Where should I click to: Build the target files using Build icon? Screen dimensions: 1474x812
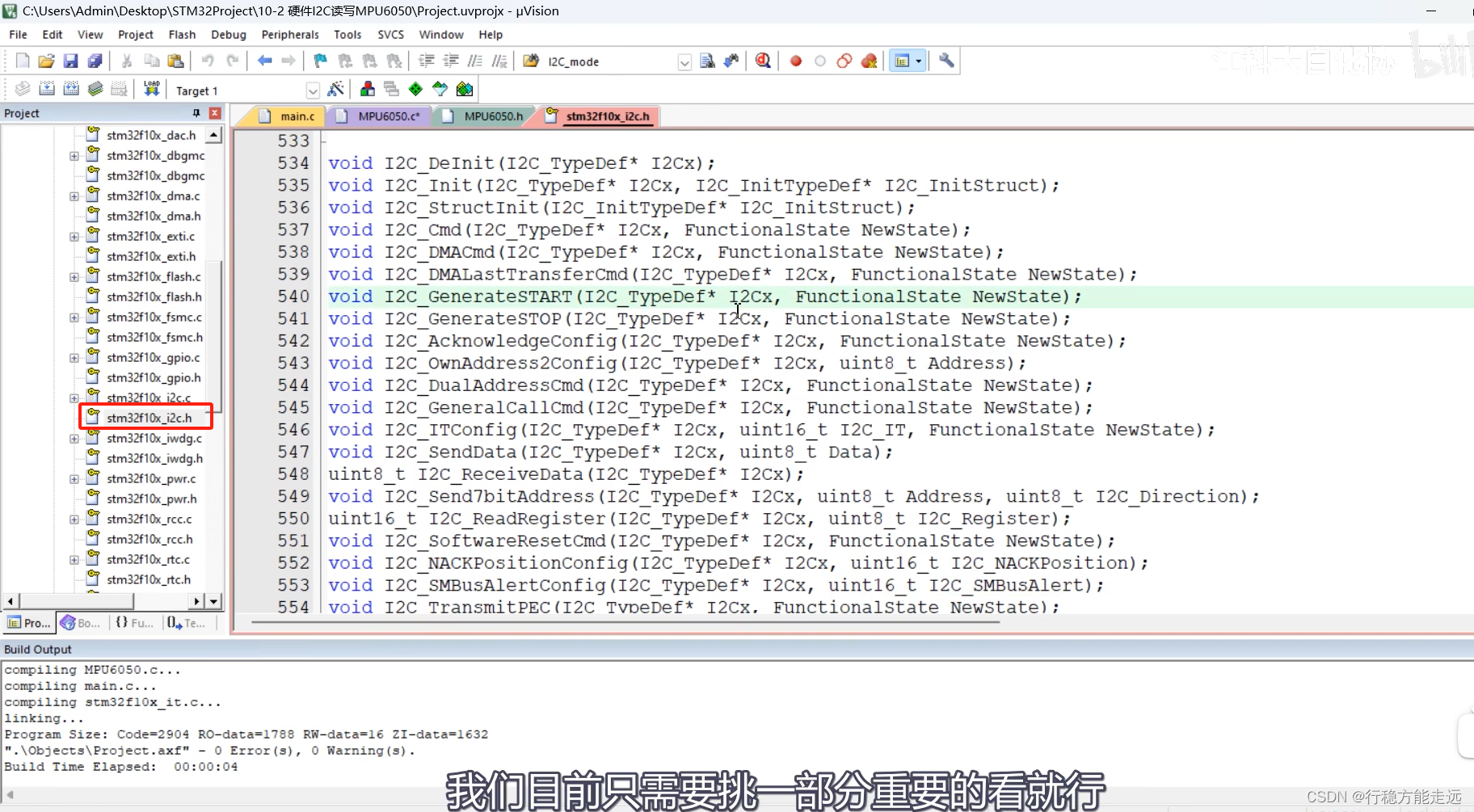pos(47,89)
